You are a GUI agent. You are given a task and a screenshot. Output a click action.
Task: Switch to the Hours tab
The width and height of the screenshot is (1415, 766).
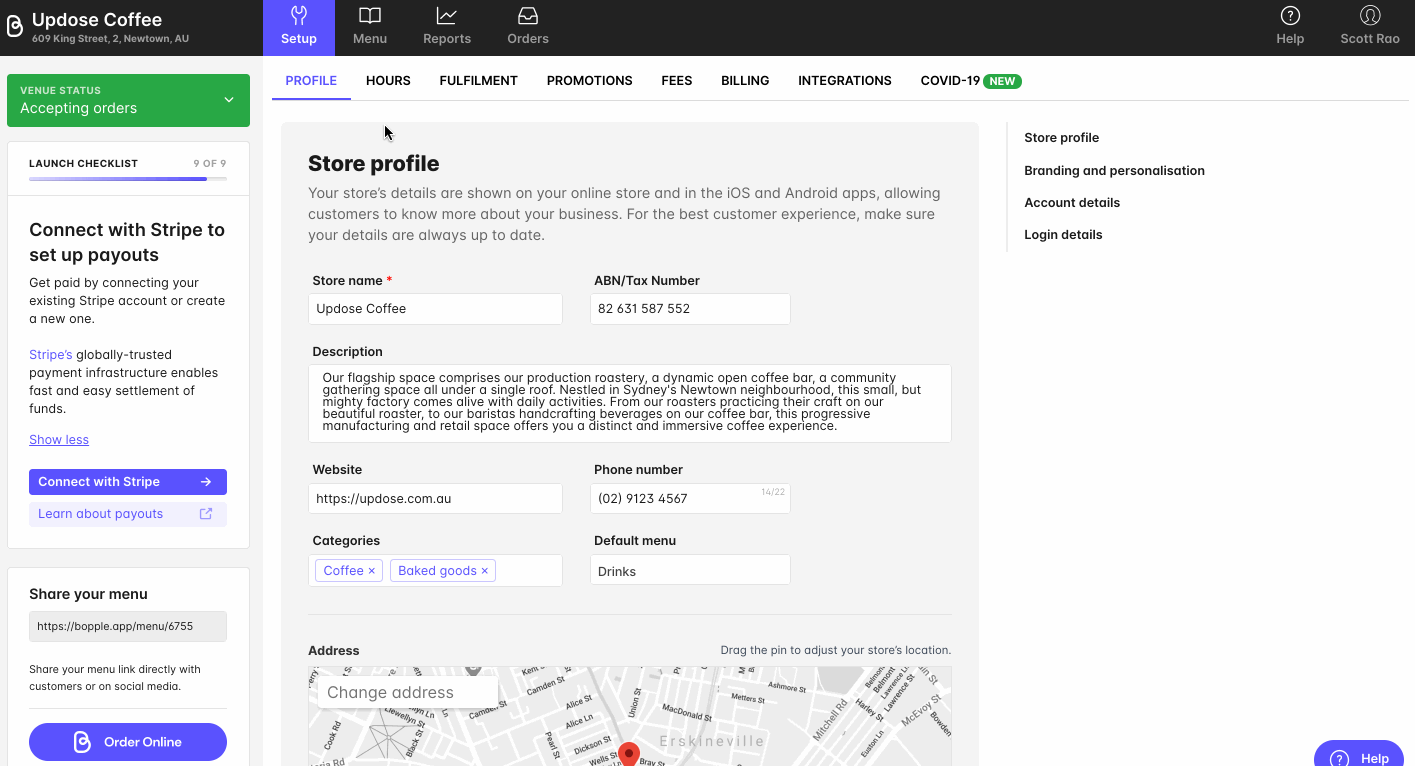388,81
